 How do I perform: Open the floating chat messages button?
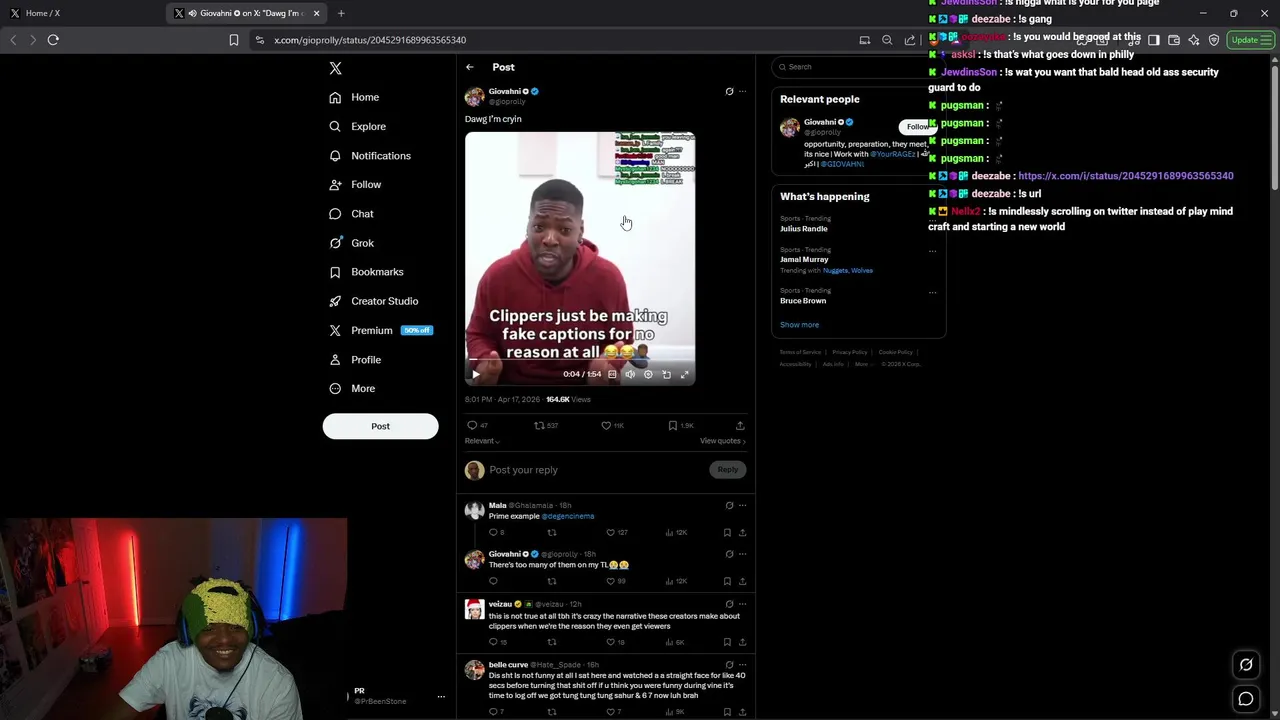[x=1246, y=699]
